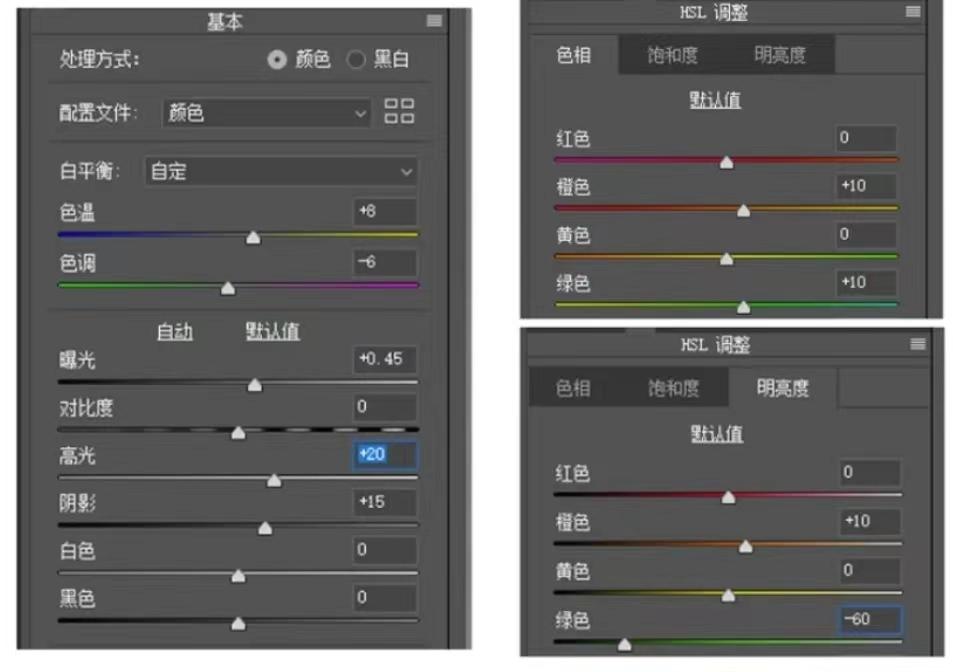The height and width of the screenshot is (672, 953).
Task: Click the 白色 whites slider handle
Action: pos(238,575)
